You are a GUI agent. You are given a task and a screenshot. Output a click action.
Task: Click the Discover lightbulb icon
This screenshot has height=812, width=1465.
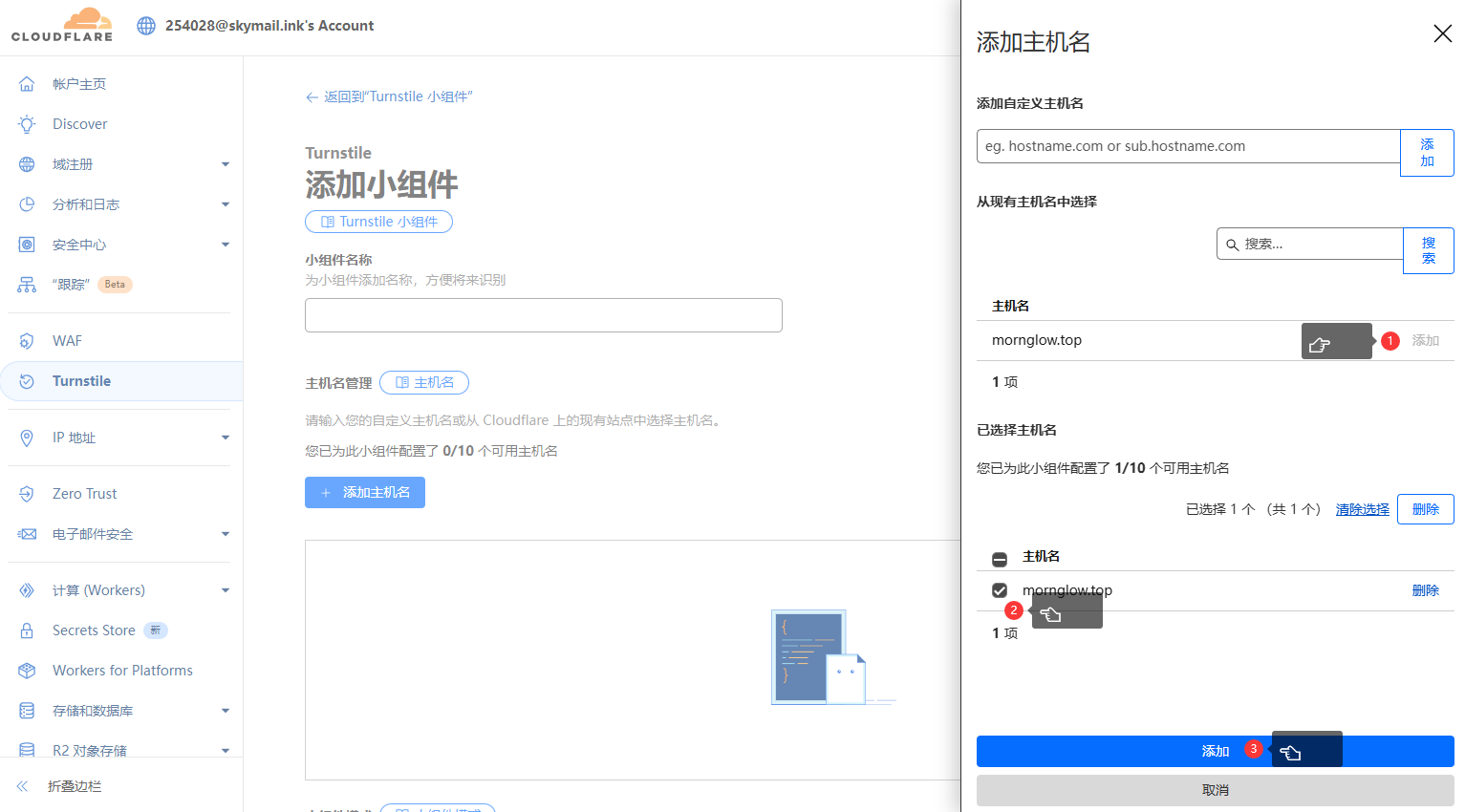pyautogui.click(x=27, y=124)
